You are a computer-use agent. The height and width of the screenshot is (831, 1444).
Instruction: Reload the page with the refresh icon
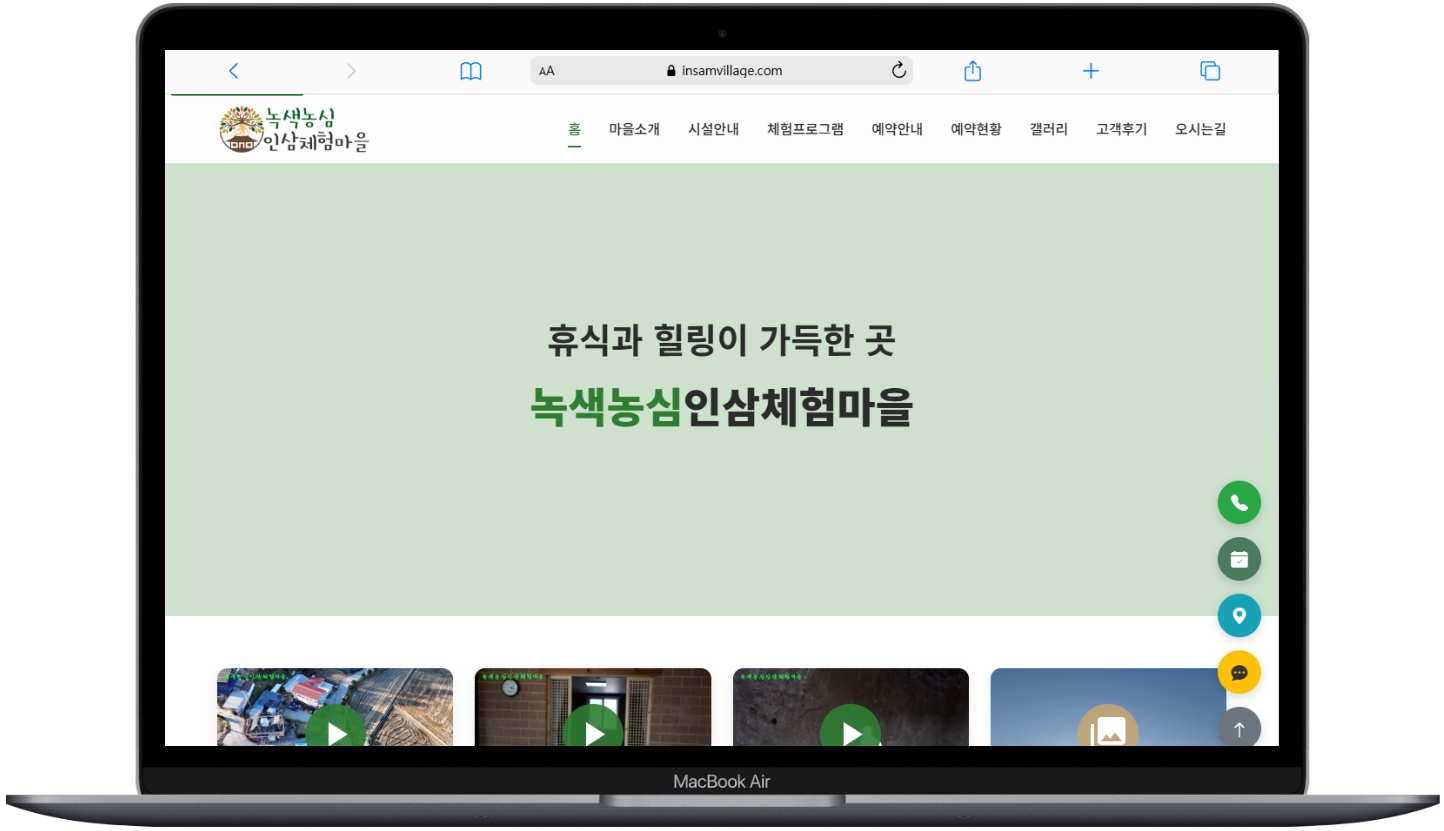coord(898,70)
